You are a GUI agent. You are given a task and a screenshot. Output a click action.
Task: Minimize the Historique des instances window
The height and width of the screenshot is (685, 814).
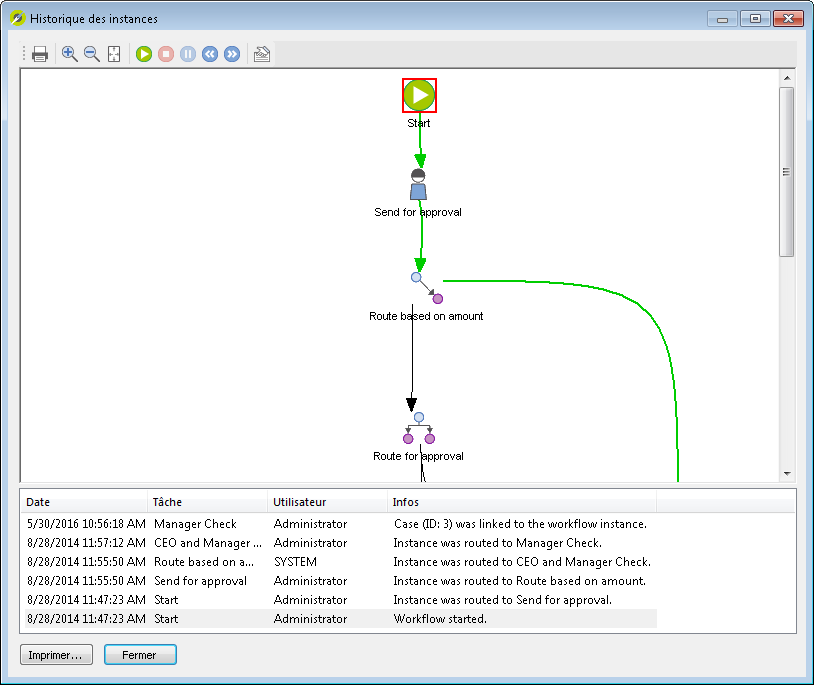coord(723,19)
